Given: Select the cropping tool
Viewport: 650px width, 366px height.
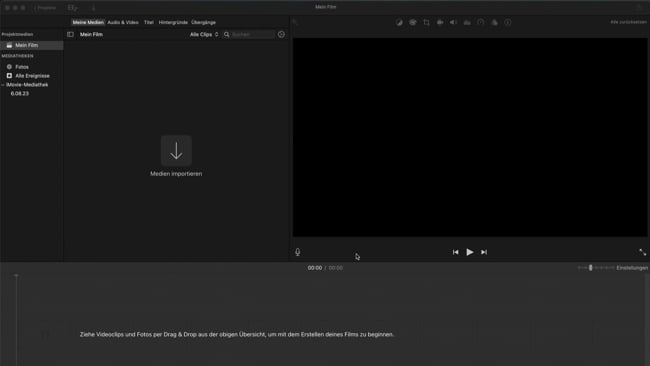Looking at the screenshot, I should click(x=426, y=22).
